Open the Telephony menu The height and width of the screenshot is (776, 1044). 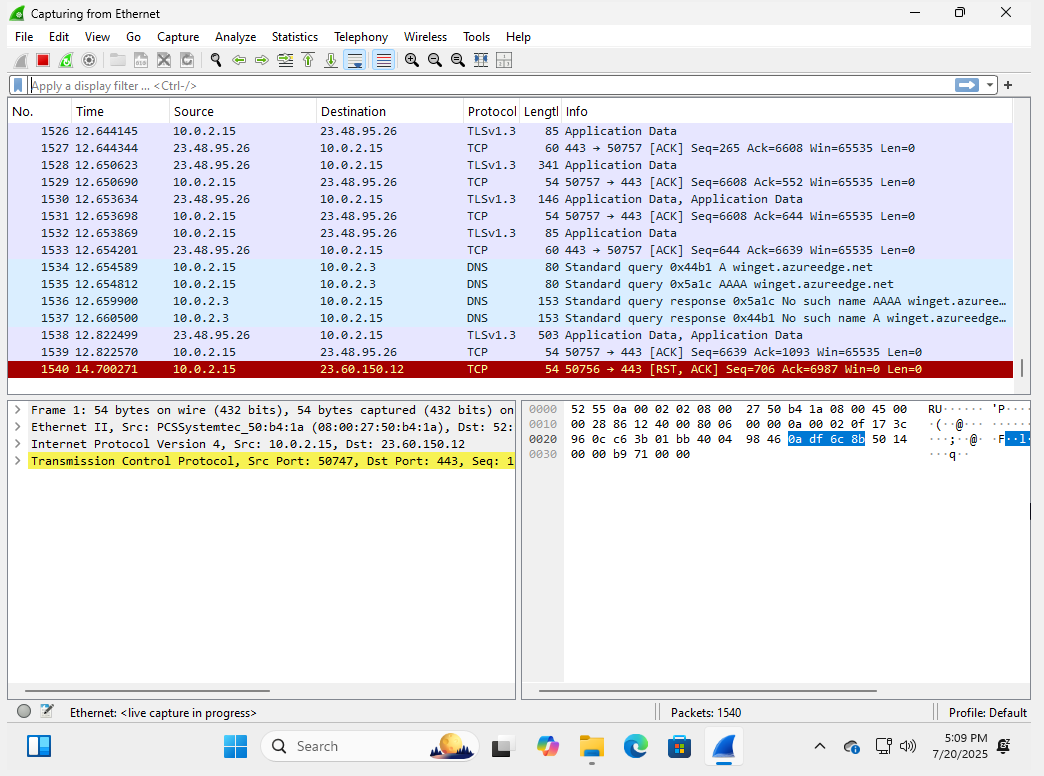tap(361, 37)
